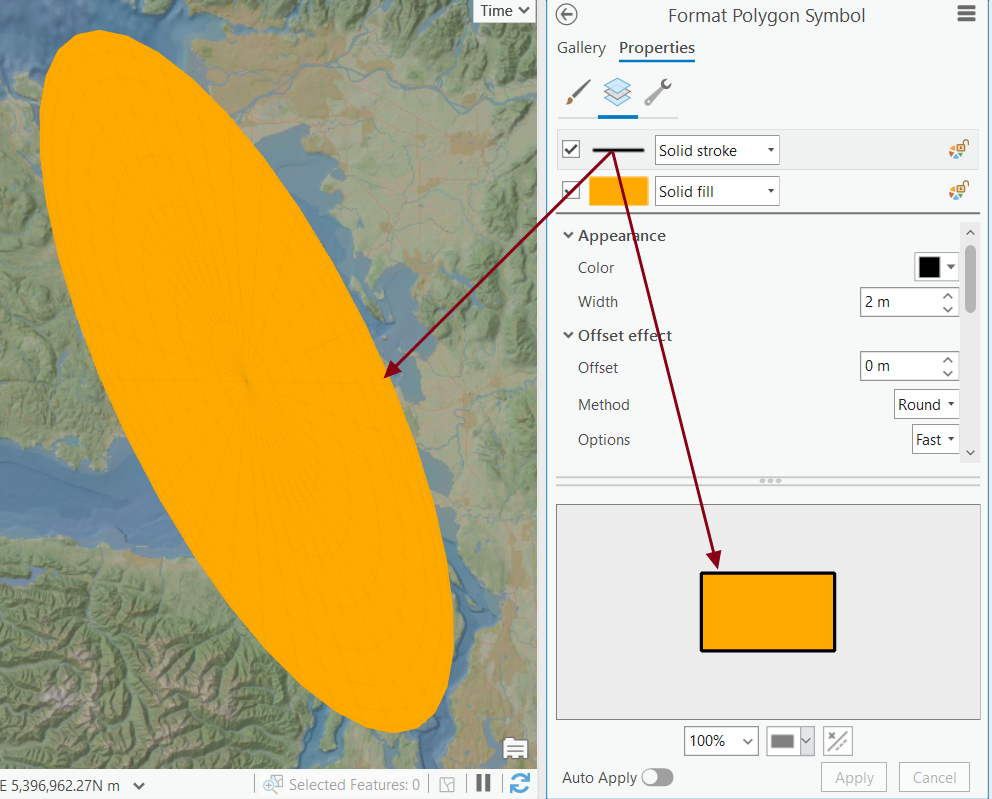This screenshot has width=992, height=799.
Task: Check the Solid fill layer checkbox
Action: coord(571,190)
